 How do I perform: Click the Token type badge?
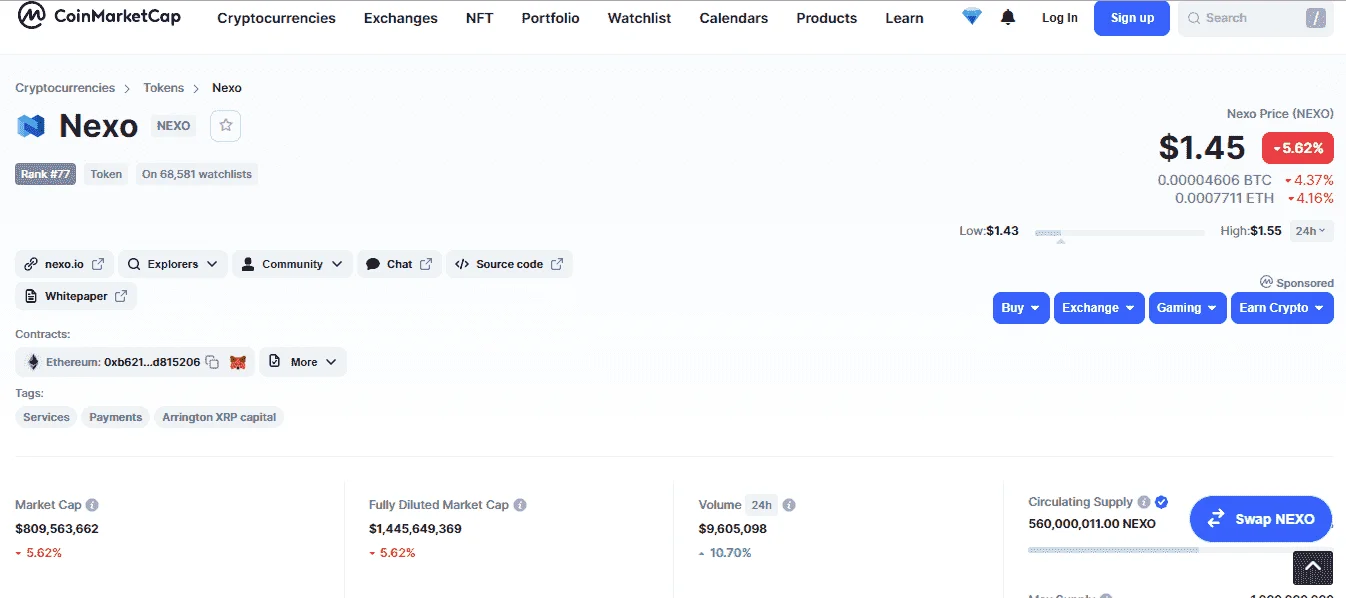(106, 174)
